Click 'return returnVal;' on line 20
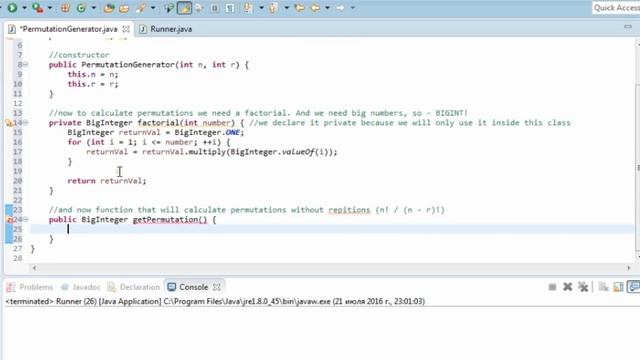The width and height of the screenshot is (640, 360). pyautogui.click(x=107, y=181)
